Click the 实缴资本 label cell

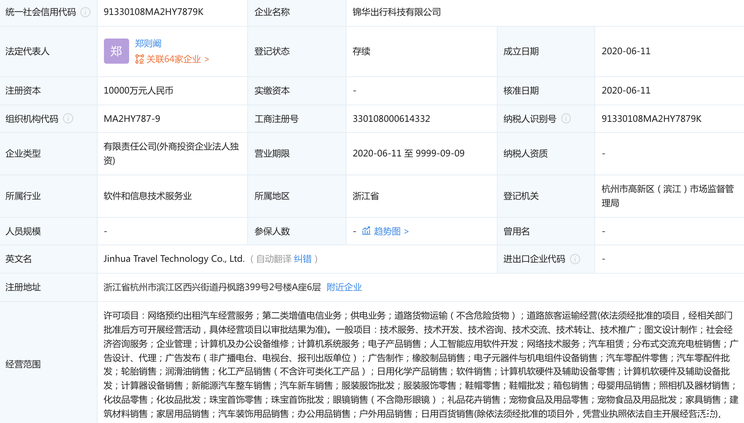297,91
